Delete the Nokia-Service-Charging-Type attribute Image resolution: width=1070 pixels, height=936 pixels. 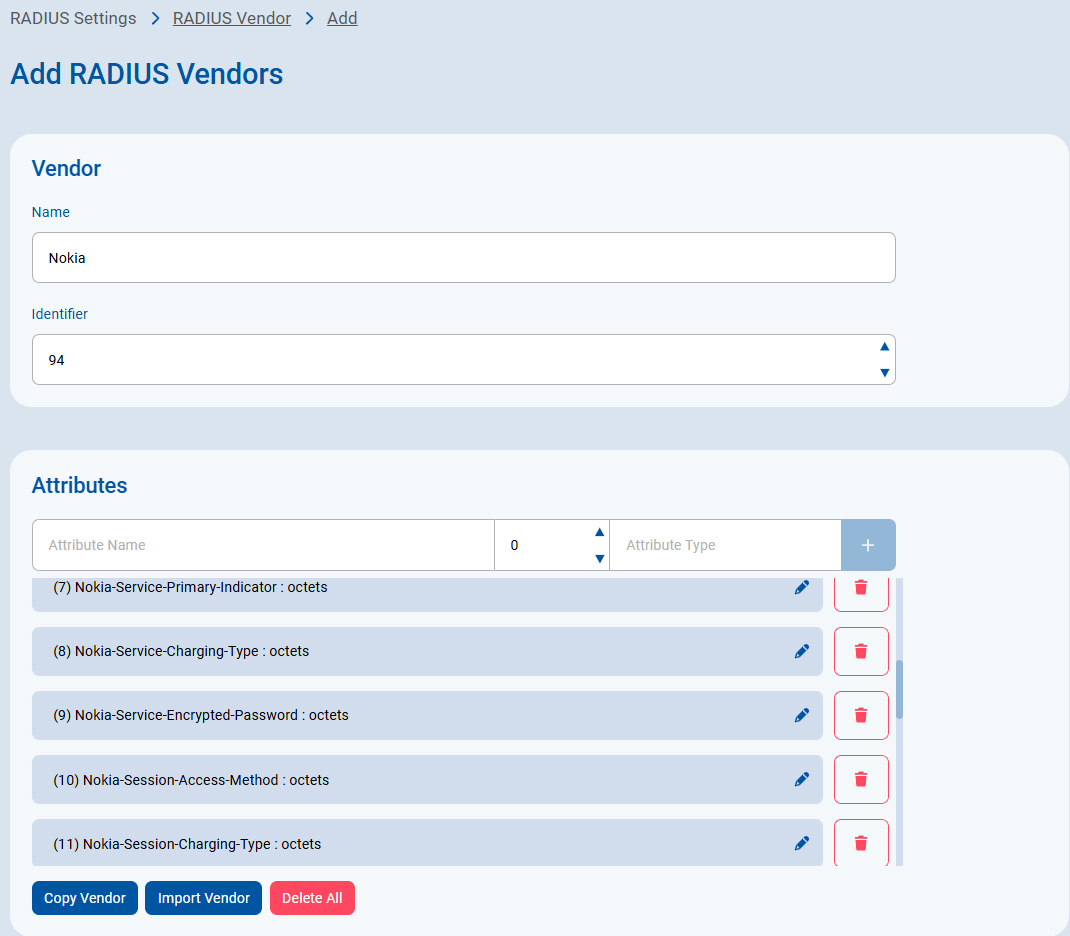(x=861, y=651)
